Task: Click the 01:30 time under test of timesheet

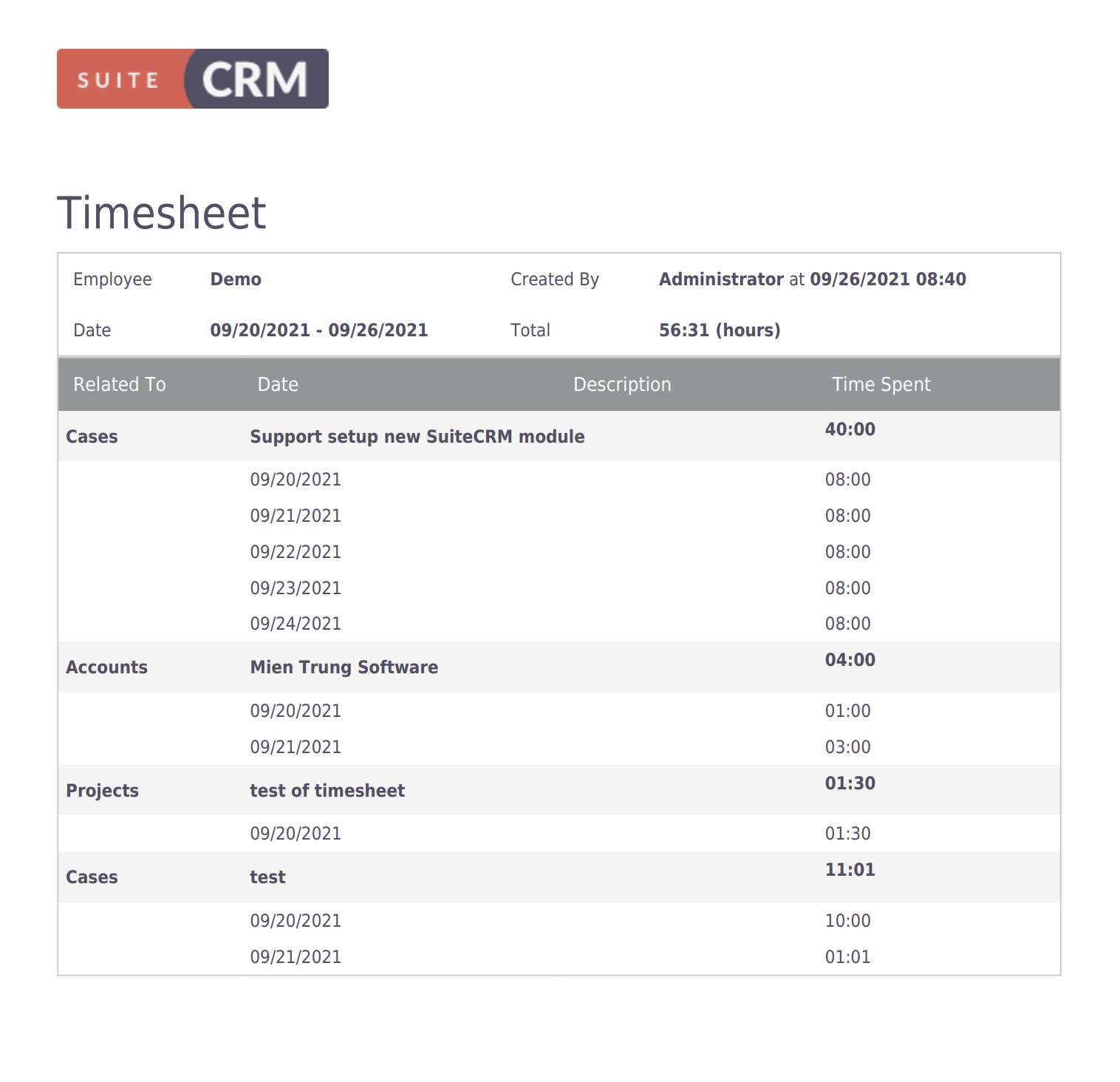Action: (x=847, y=833)
